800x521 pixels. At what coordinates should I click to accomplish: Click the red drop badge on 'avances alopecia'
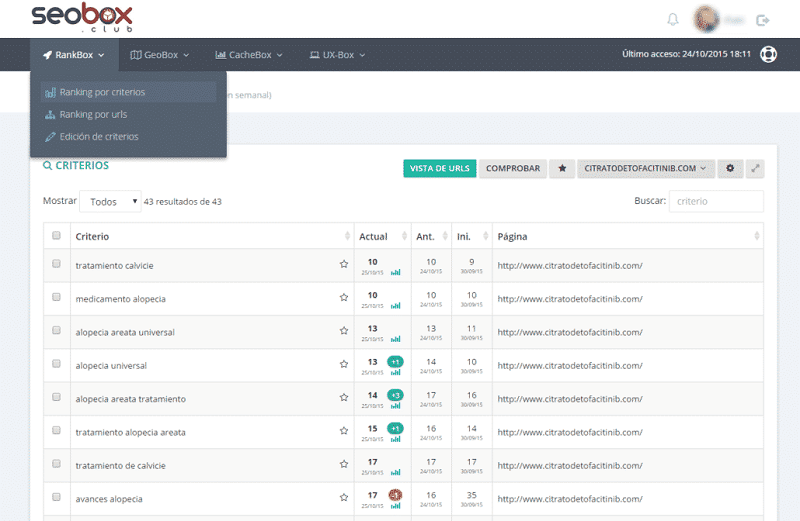(x=395, y=494)
